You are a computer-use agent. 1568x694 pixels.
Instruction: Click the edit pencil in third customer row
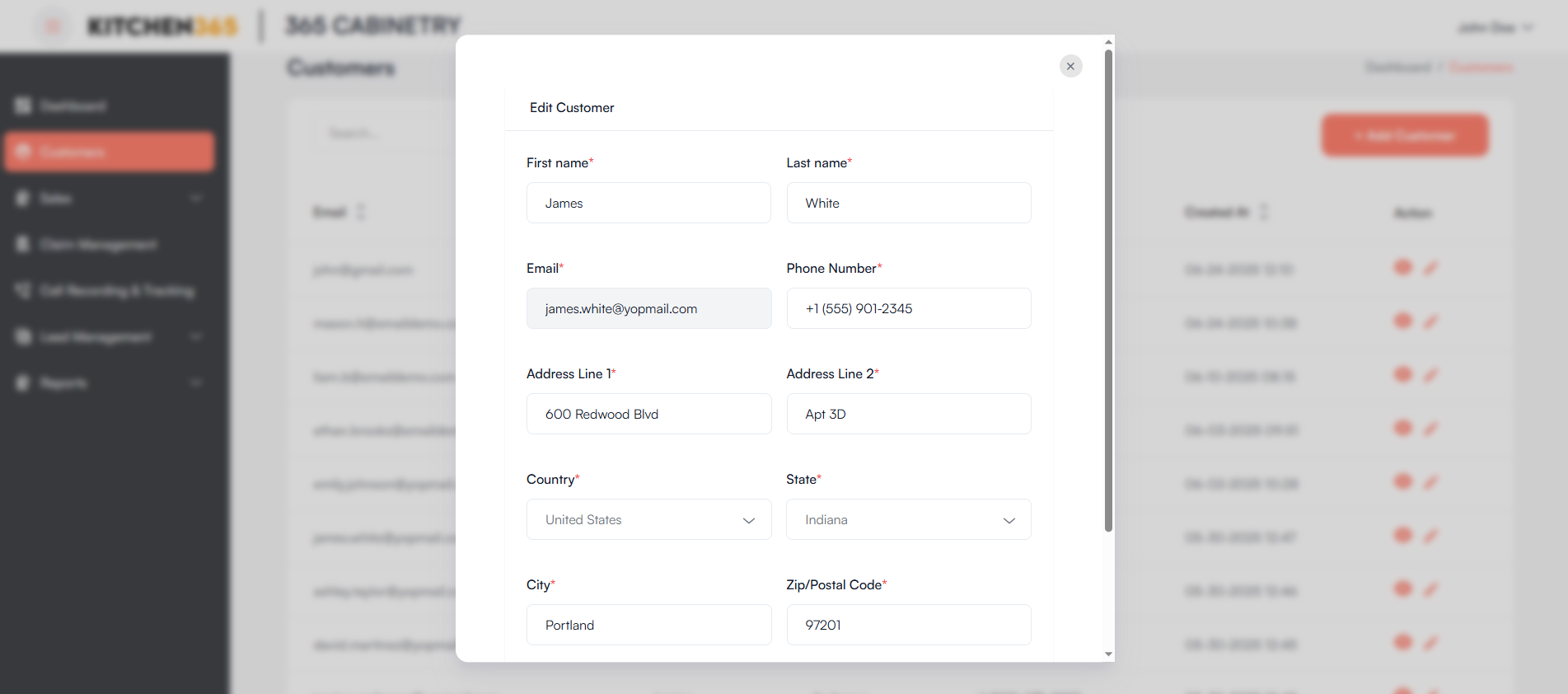point(1431,374)
